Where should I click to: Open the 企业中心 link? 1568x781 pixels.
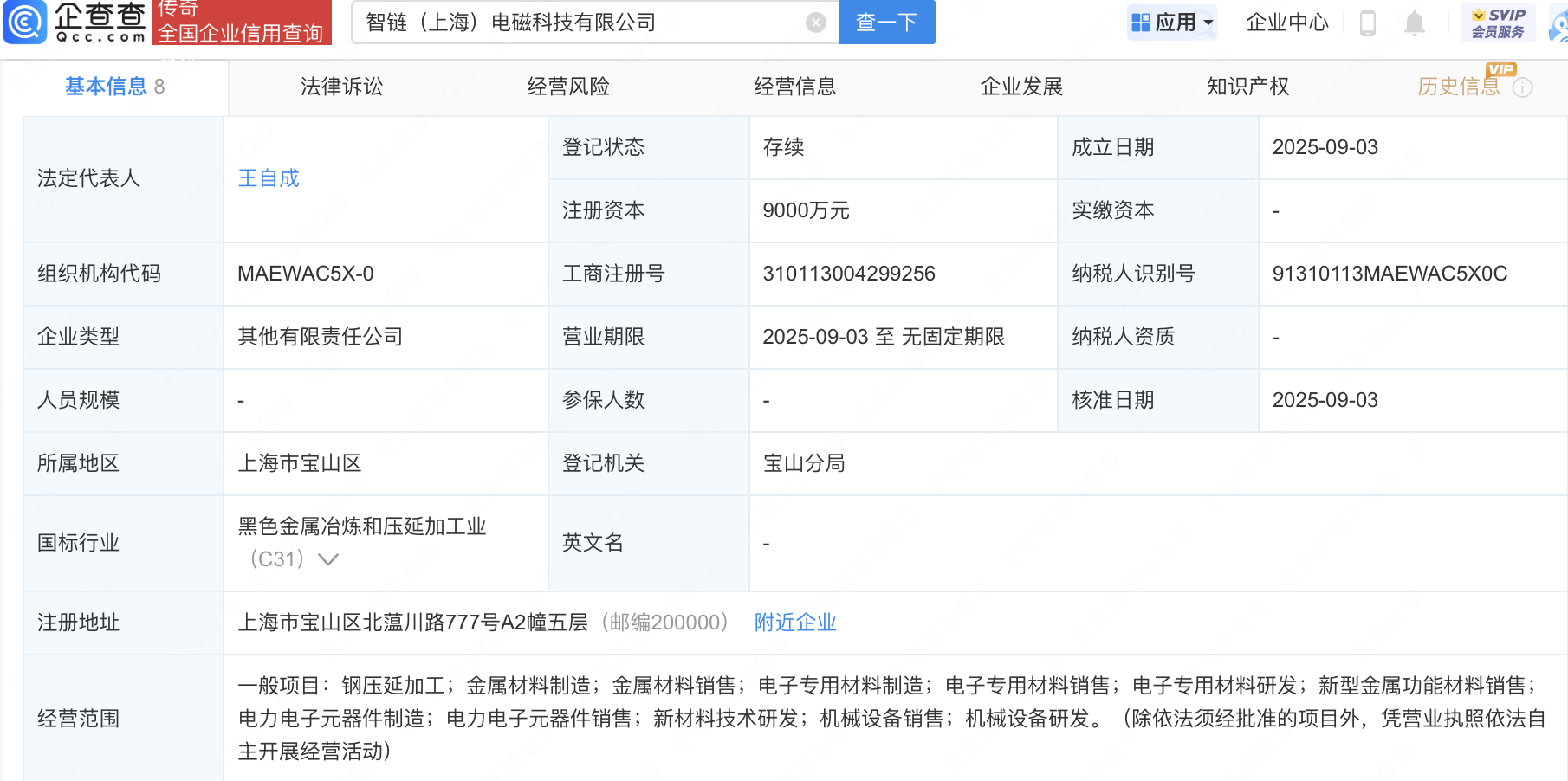tap(1287, 23)
